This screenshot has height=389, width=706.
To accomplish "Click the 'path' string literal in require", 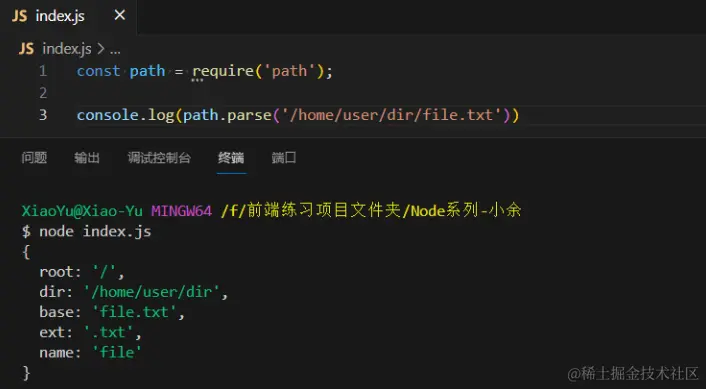I will (290, 71).
